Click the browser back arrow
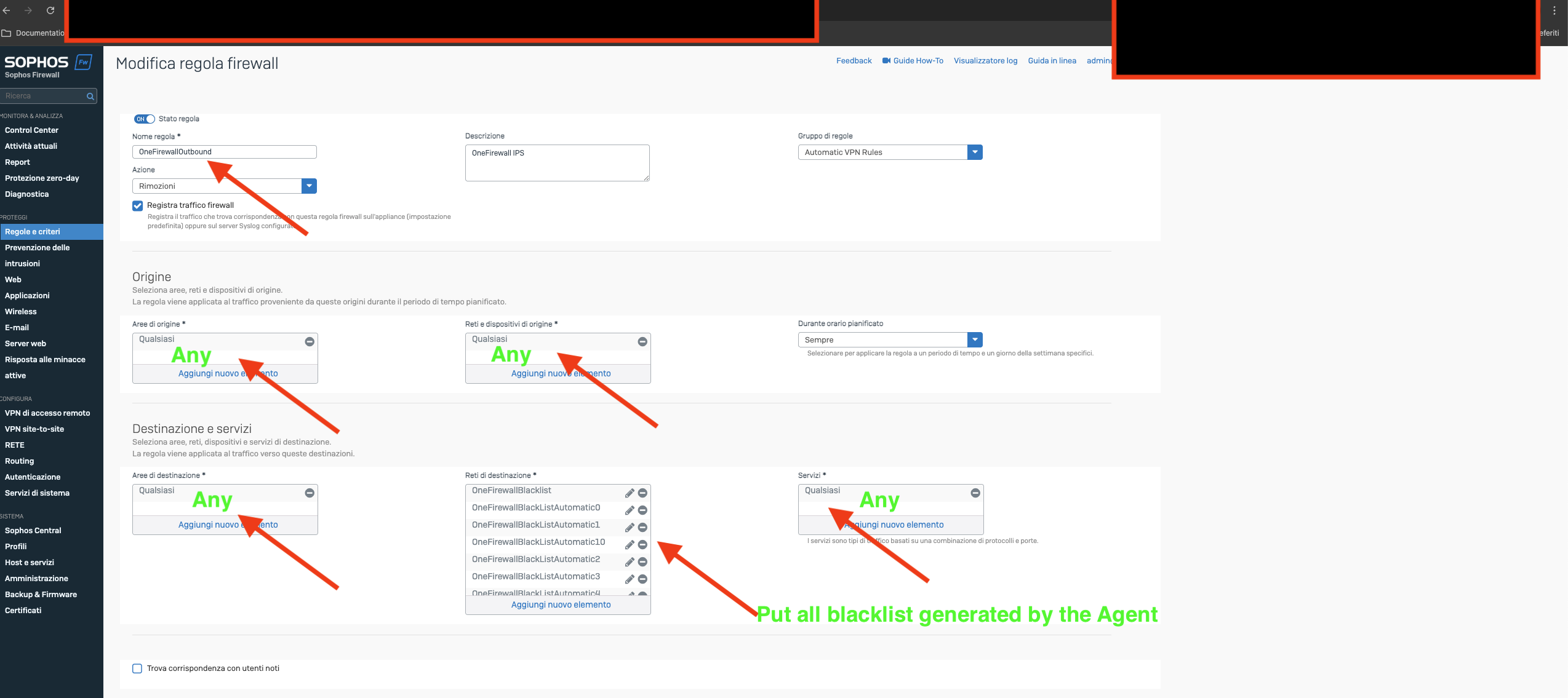1568x698 pixels. click(7, 10)
